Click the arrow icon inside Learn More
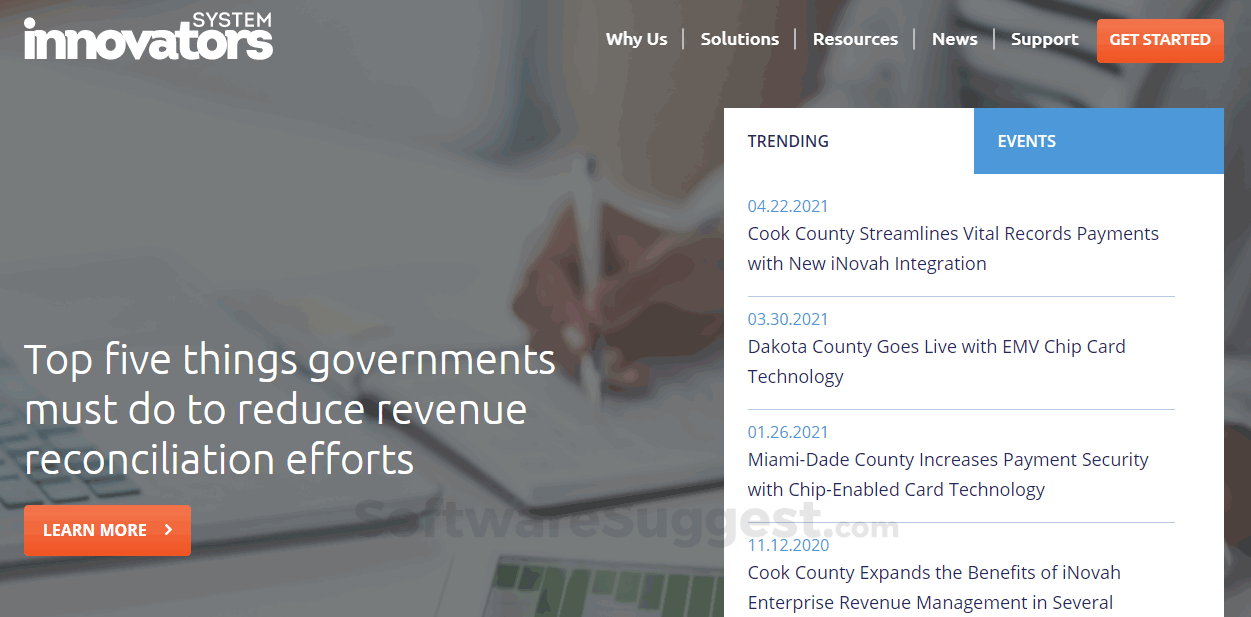The width and height of the screenshot is (1251, 617). click(168, 530)
